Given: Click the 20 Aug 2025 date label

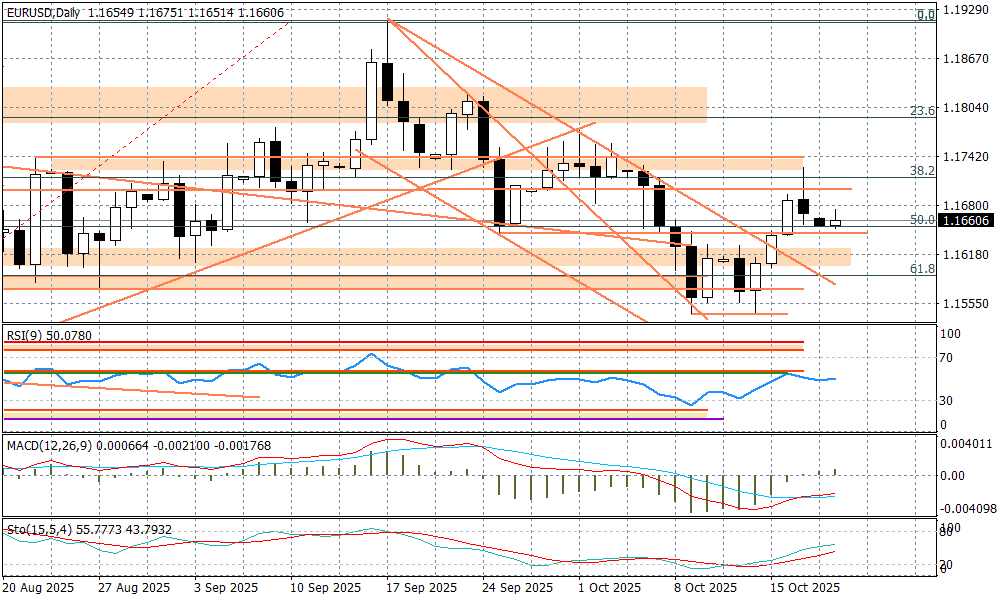Looking at the screenshot, I should pos(39,588).
